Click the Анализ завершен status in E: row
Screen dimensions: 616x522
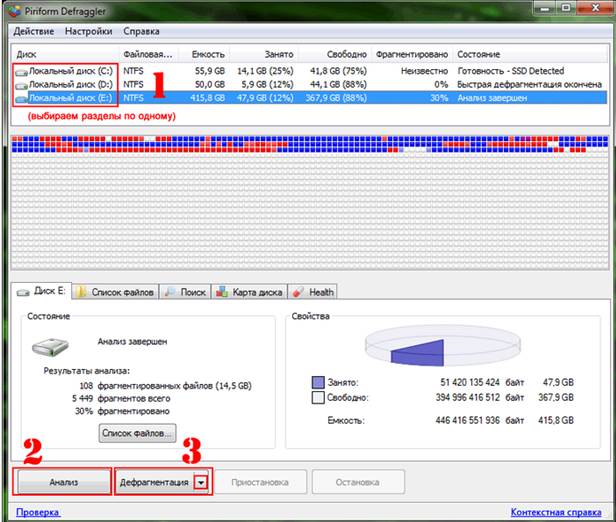coord(492,98)
